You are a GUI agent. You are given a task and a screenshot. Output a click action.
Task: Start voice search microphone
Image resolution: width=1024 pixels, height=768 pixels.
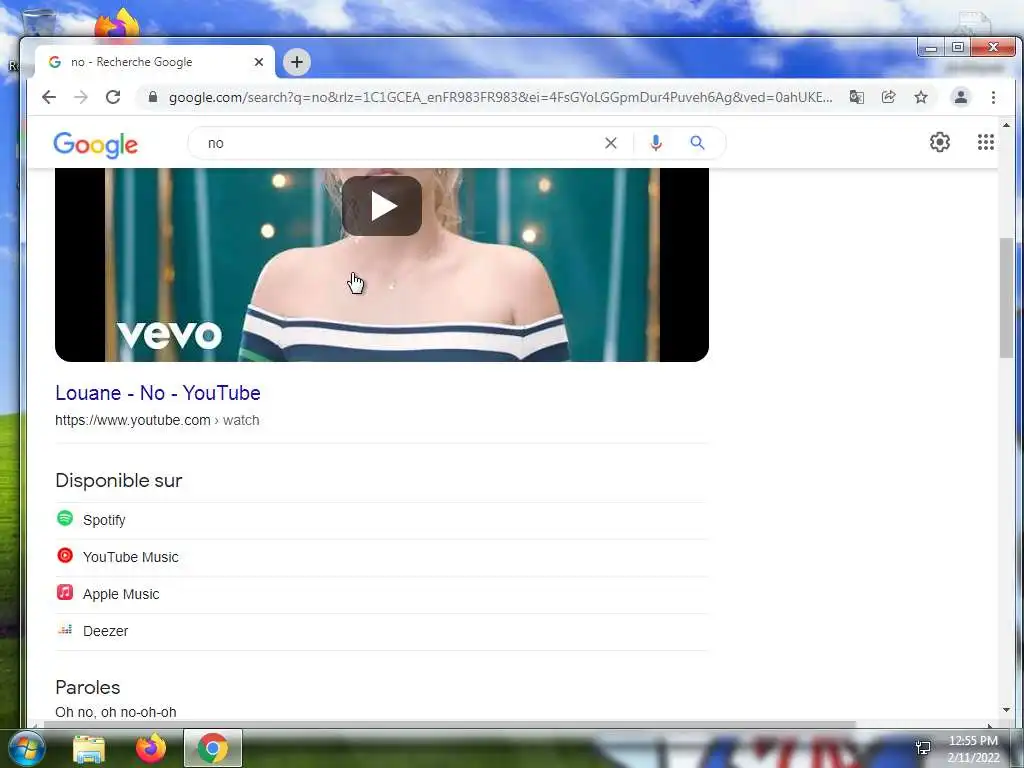click(x=656, y=143)
